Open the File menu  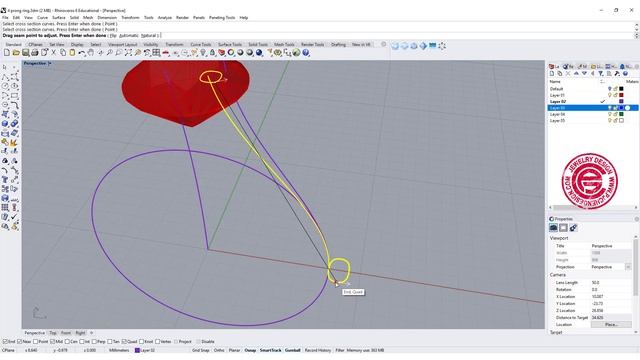pyautogui.click(x=5, y=18)
